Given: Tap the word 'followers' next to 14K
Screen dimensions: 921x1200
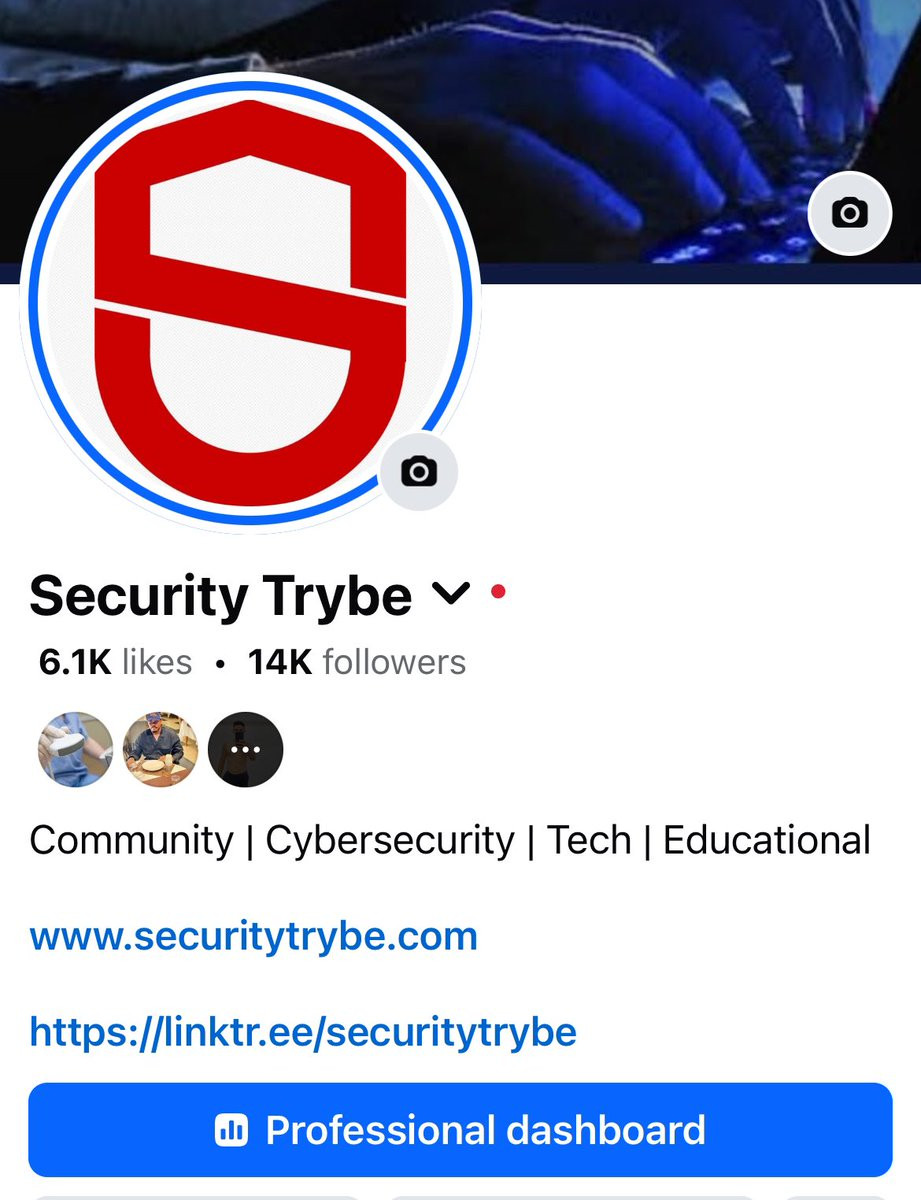Looking at the screenshot, I should point(394,662).
